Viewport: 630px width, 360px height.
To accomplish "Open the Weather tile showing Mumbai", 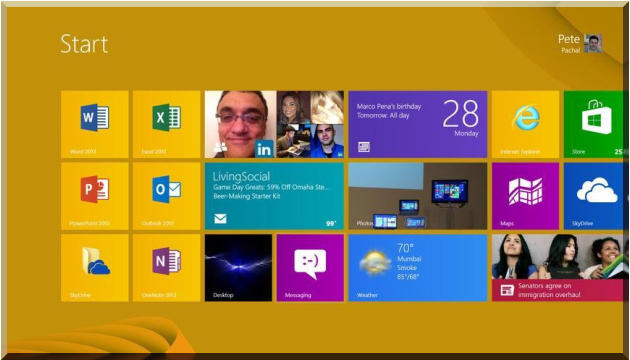I will click(x=418, y=268).
